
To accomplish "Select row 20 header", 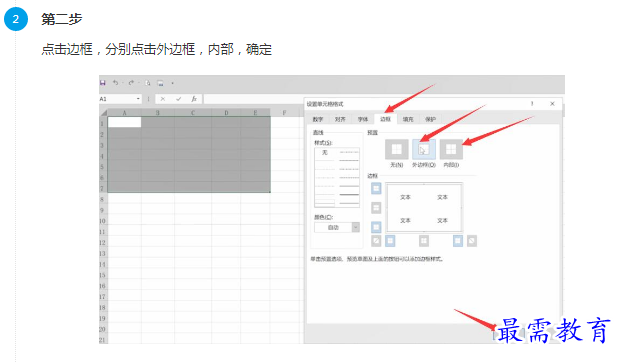I will click(x=103, y=329).
